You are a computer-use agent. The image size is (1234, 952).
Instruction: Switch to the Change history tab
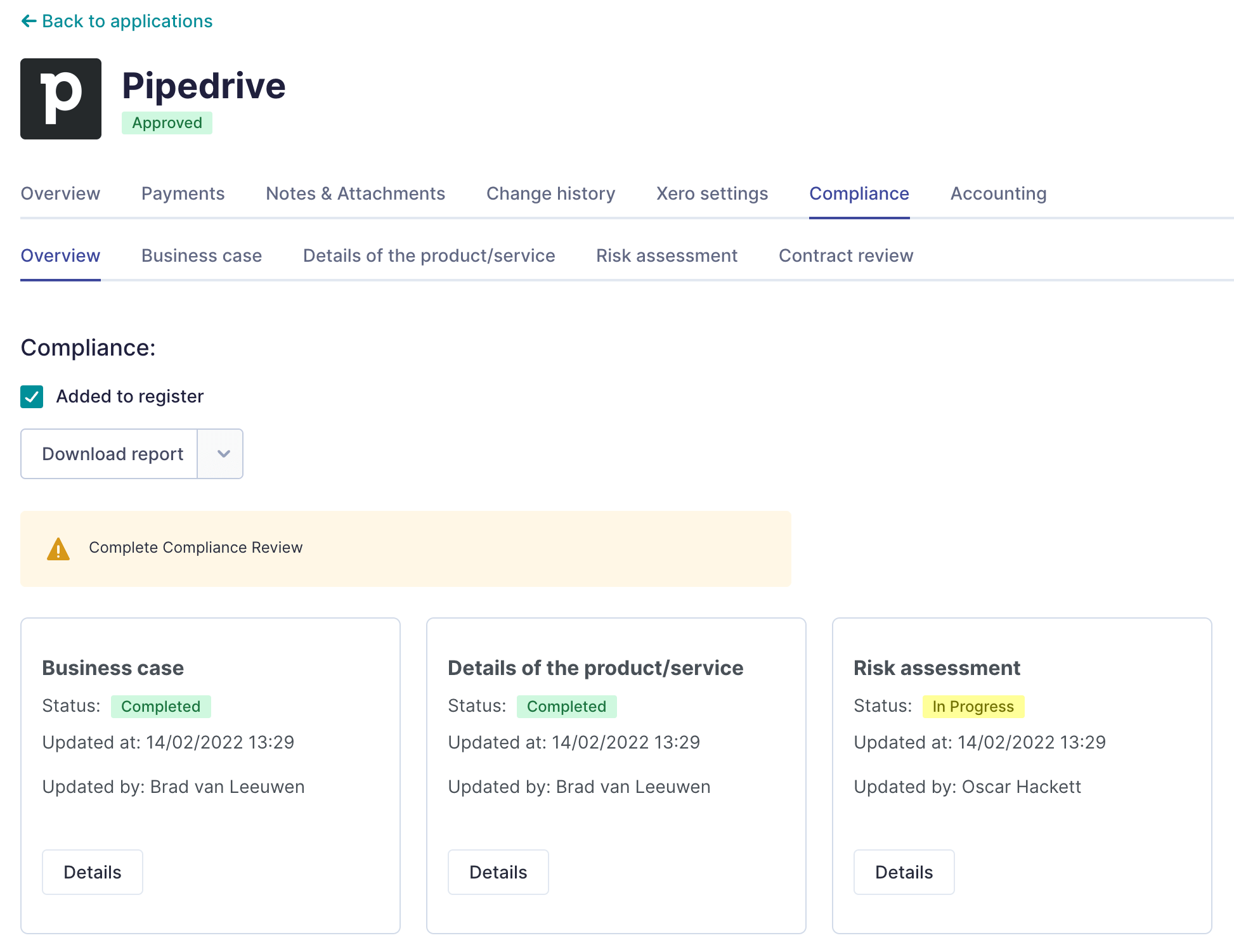(x=550, y=193)
